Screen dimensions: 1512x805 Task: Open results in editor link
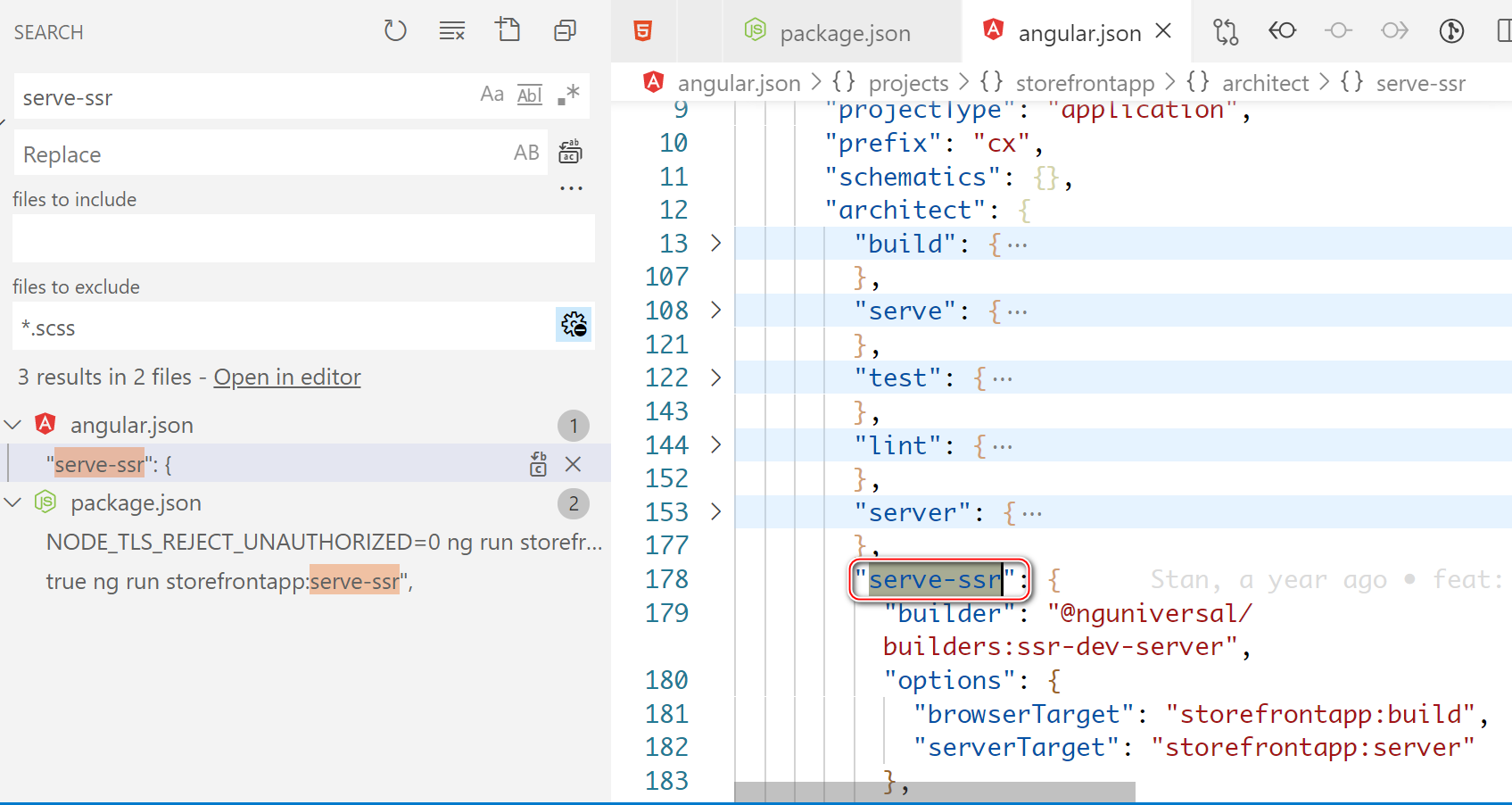(x=287, y=378)
